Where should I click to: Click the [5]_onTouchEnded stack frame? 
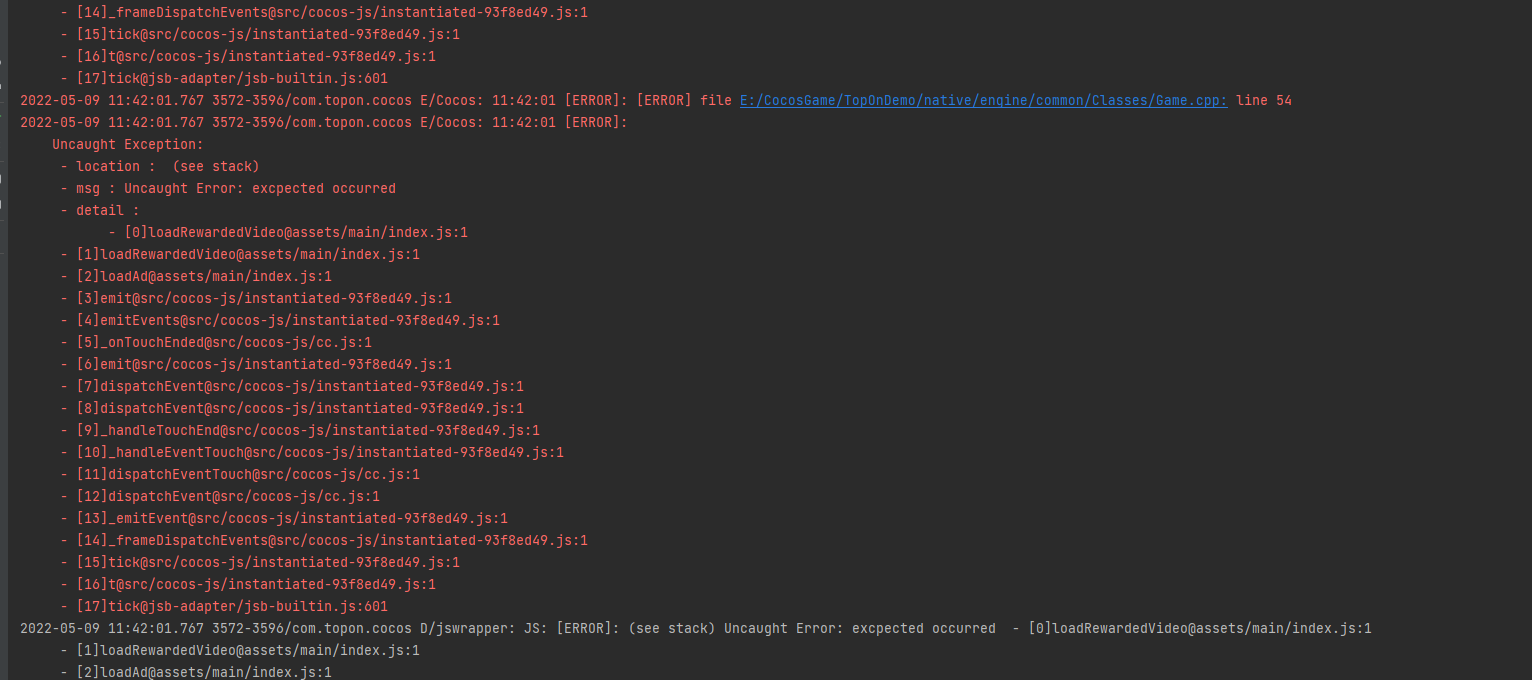[x=228, y=342]
